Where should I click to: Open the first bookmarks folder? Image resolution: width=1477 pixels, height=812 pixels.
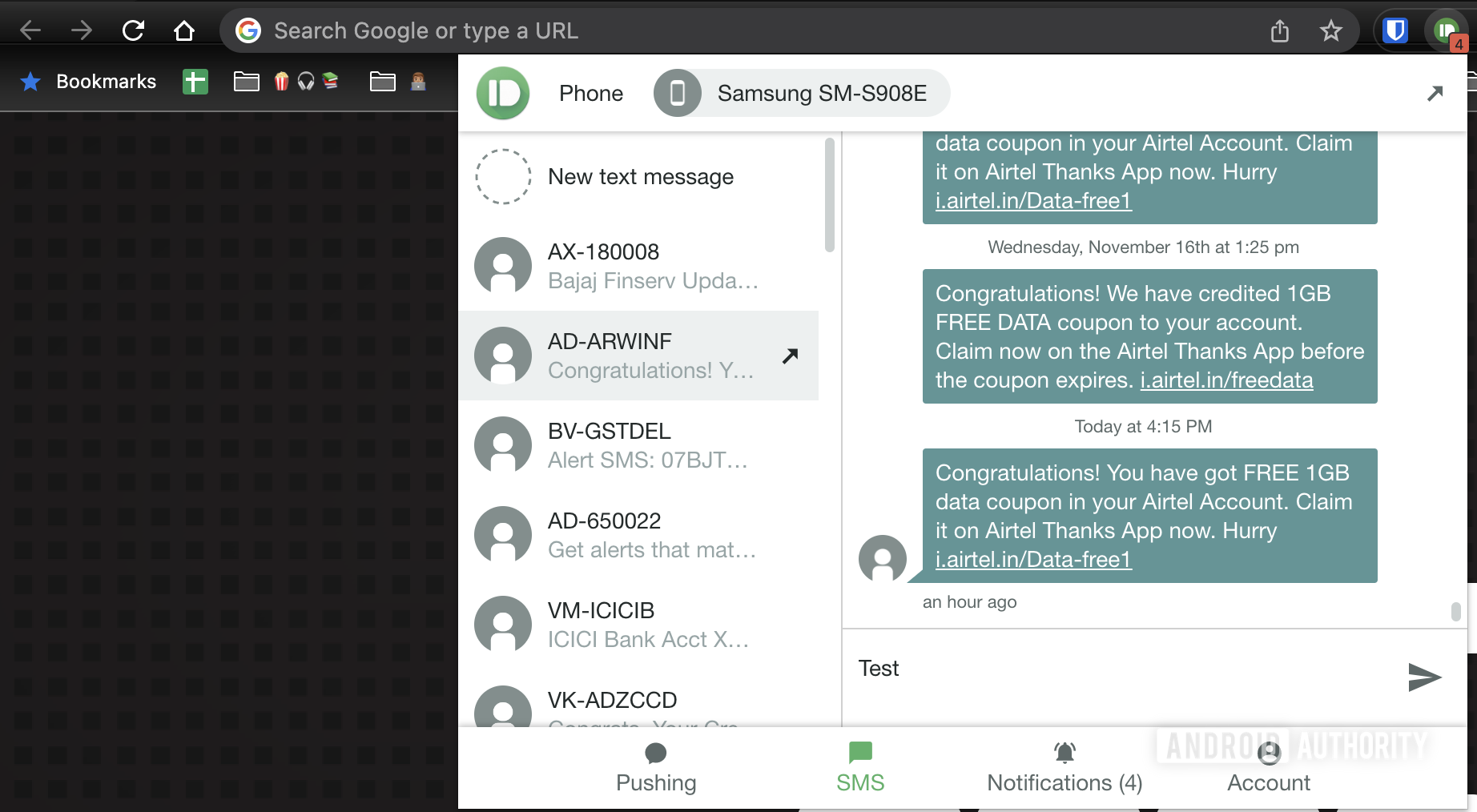(247, 82)
